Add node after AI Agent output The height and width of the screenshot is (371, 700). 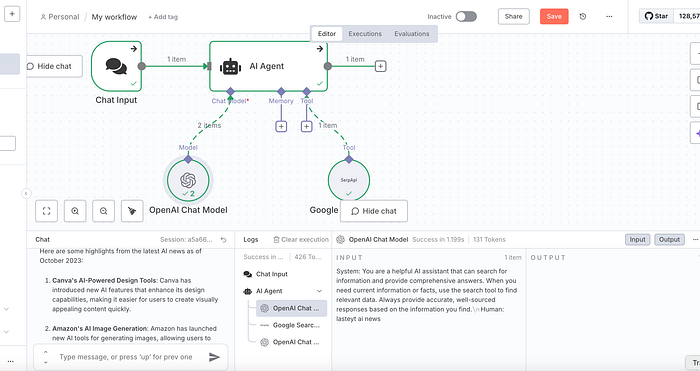(x=380, y=67)
